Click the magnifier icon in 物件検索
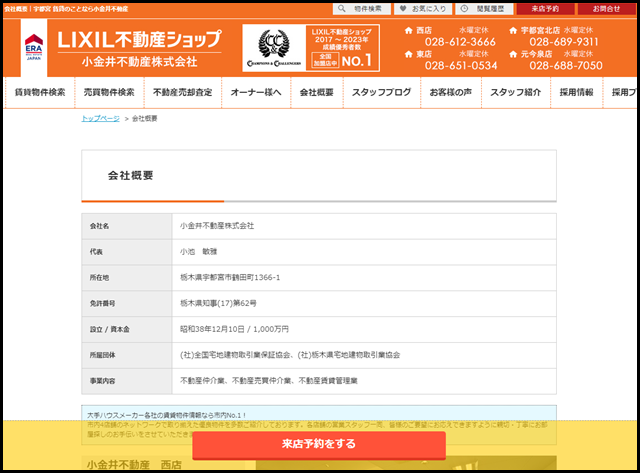This screenshot has height=473, width=640. 342,9
